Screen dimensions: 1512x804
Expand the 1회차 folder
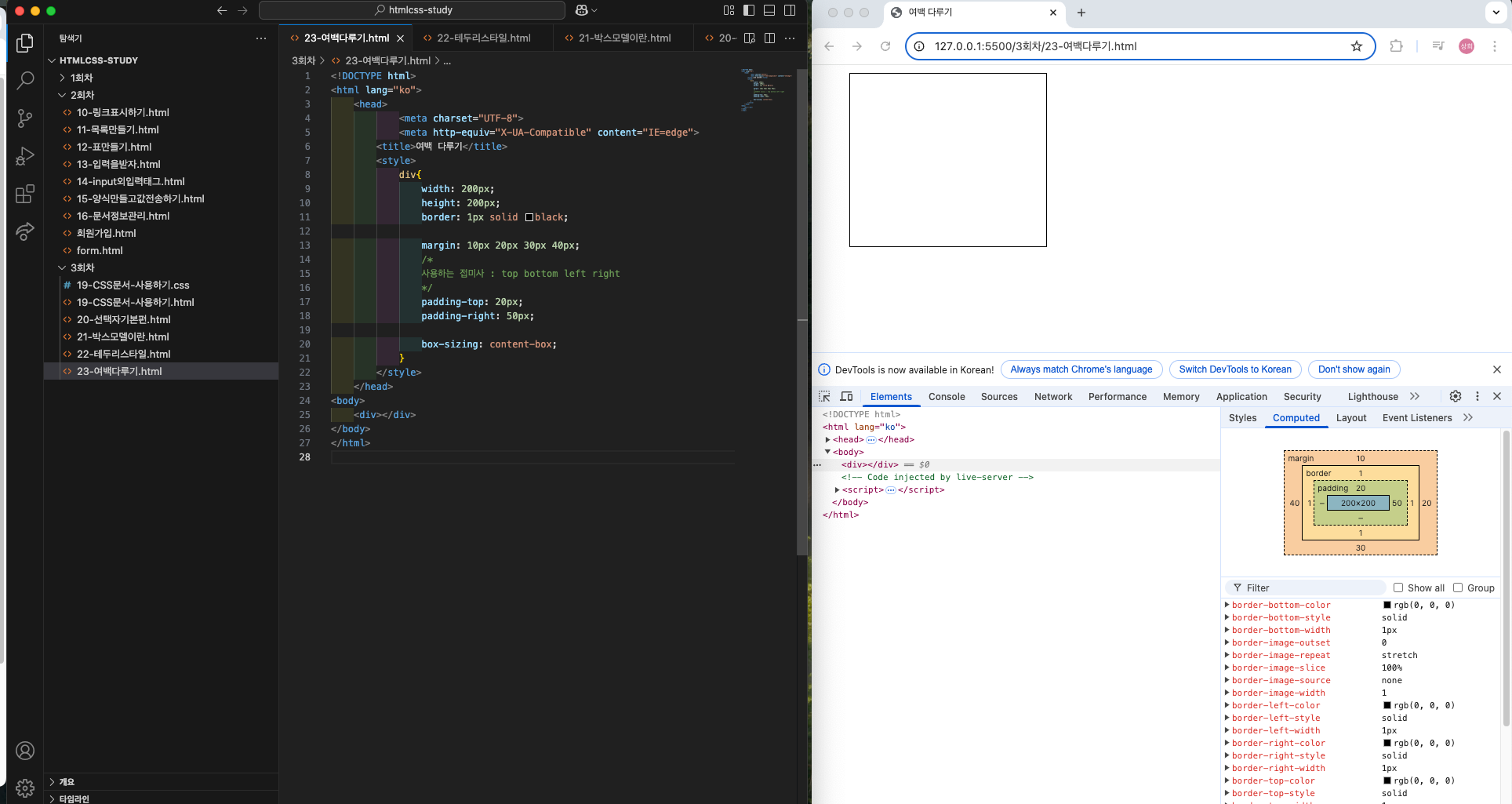[63, 78]
